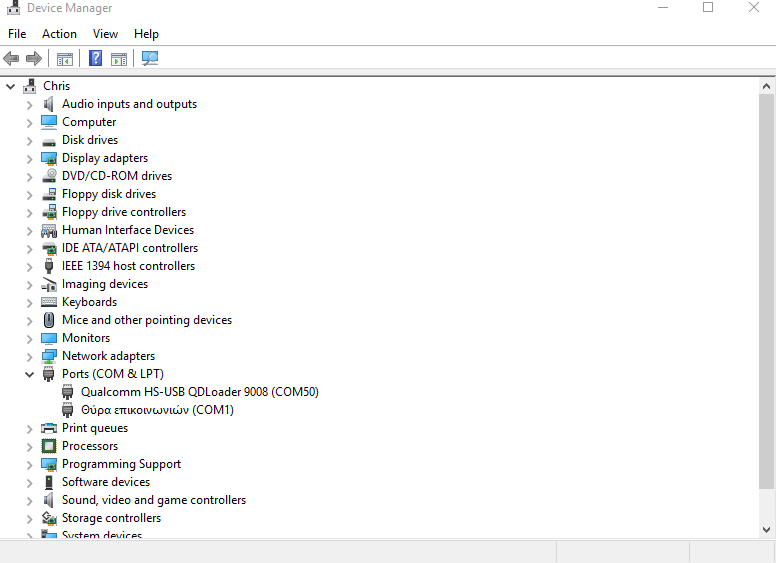Click the Computer monitor icon

click(x=48, y=122)
